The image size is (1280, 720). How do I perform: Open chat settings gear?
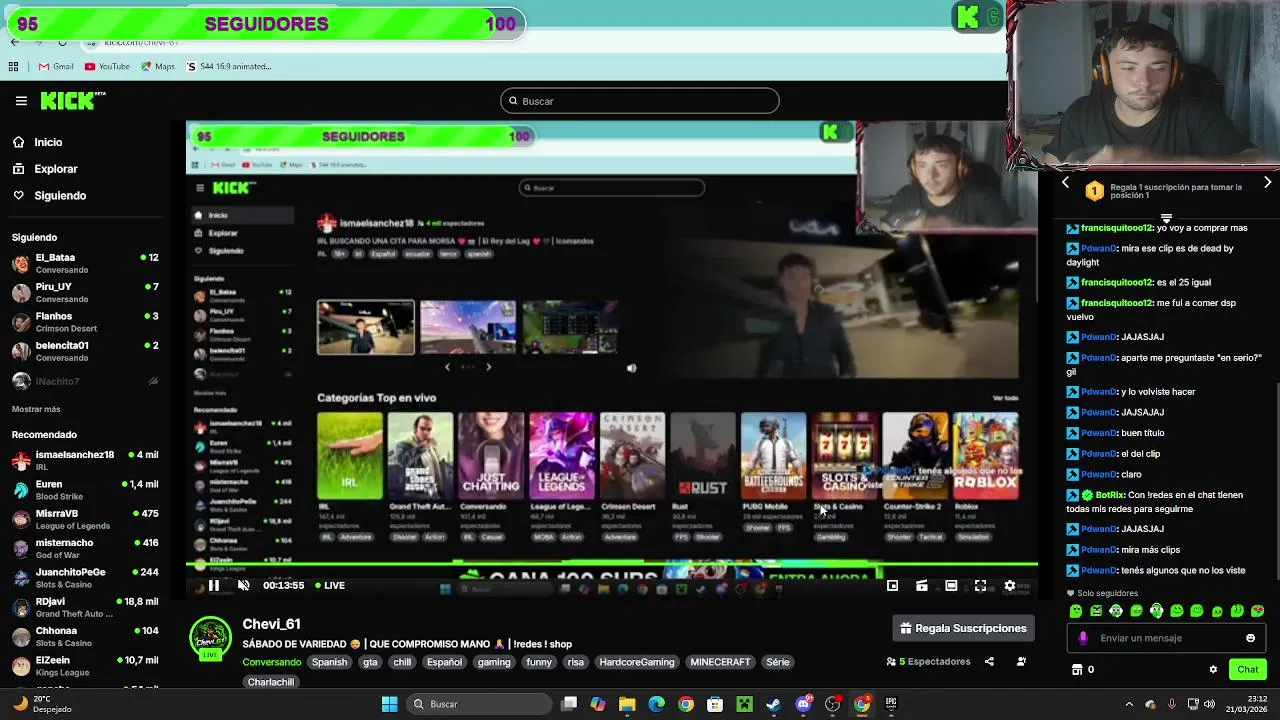pos(1213,670)
